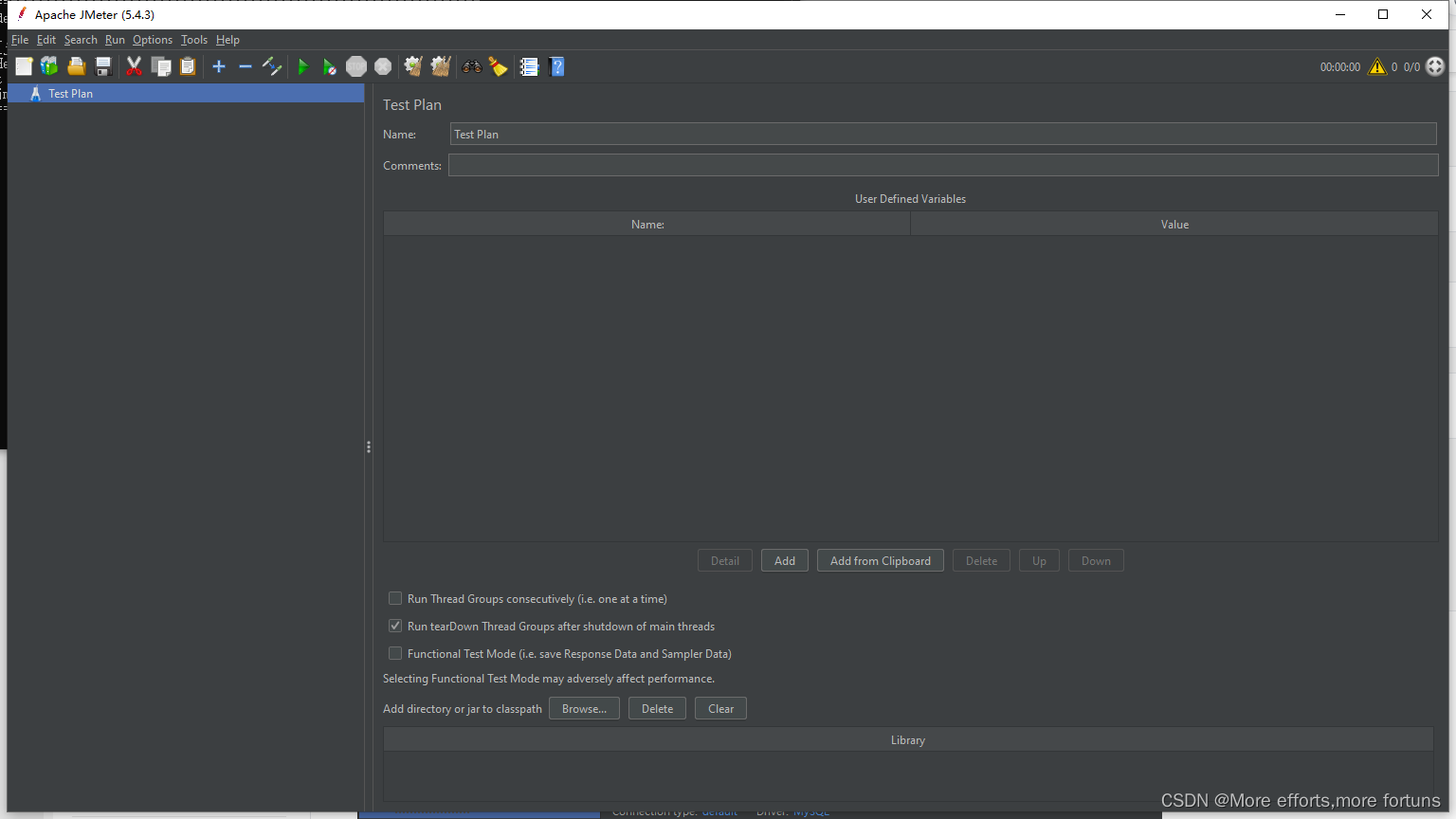Click the New test plan icon

click(x=24, y=66)
